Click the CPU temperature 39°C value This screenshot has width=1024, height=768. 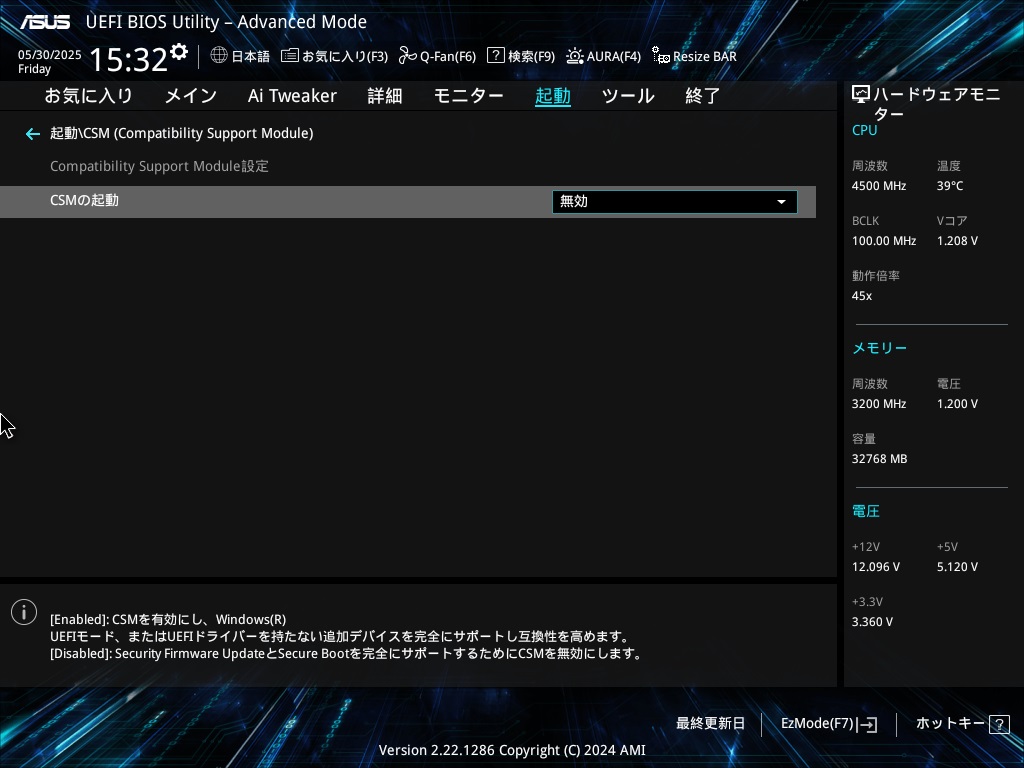tap(950, 186)
